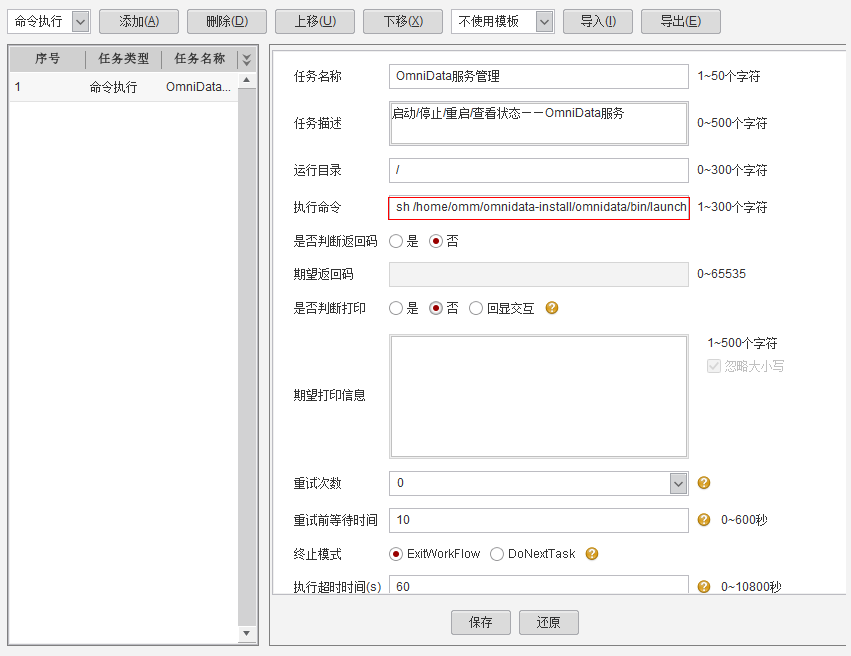
Task: Click the 还原 button
Action: coord(549,622)
